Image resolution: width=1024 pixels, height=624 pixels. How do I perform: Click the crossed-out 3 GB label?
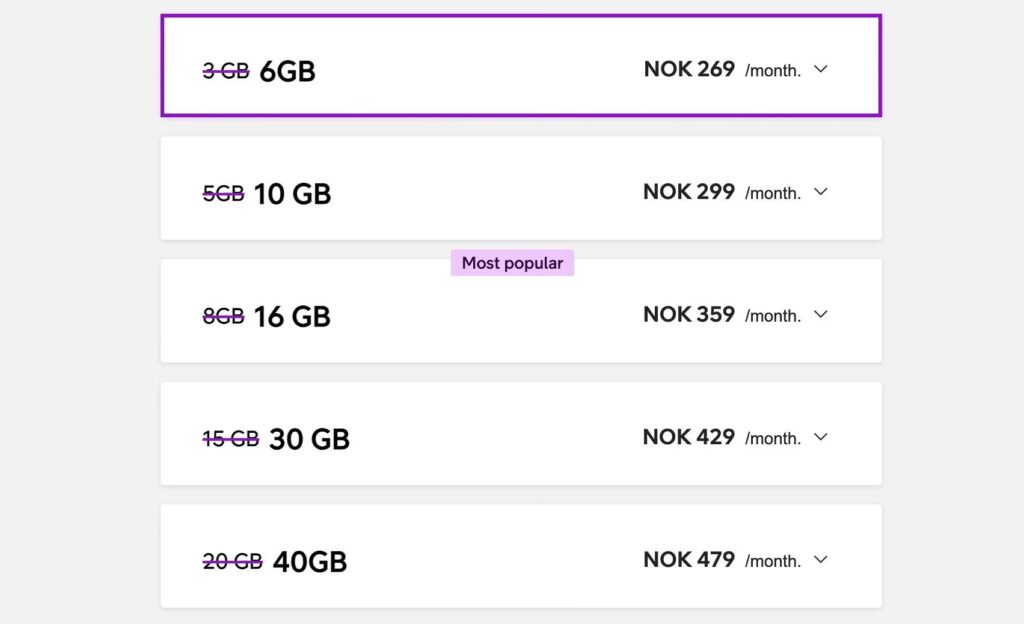point(225,71)
